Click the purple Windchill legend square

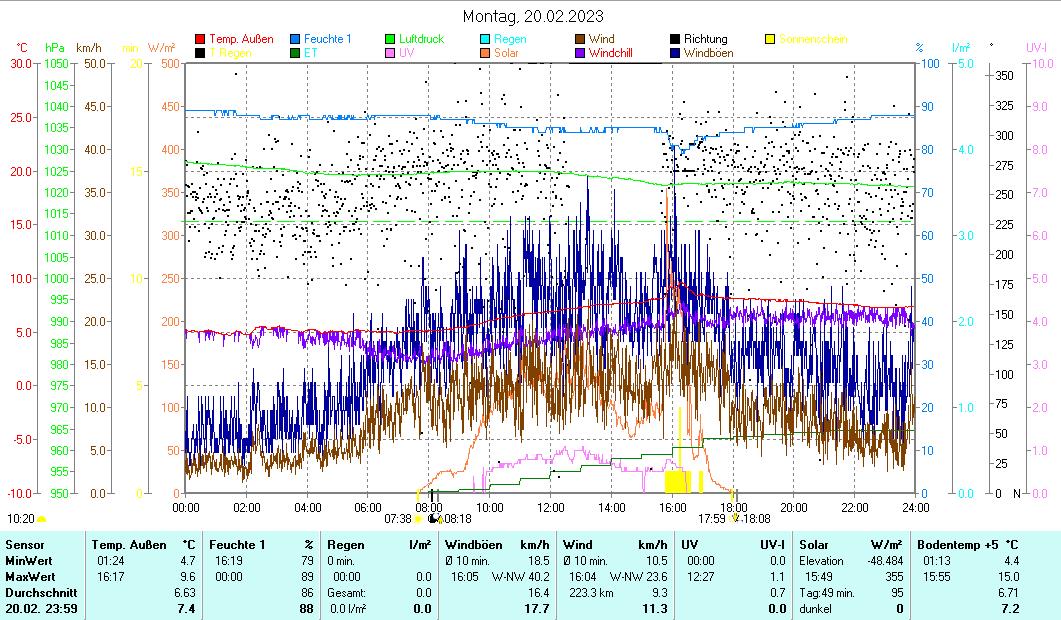(580, 53)
